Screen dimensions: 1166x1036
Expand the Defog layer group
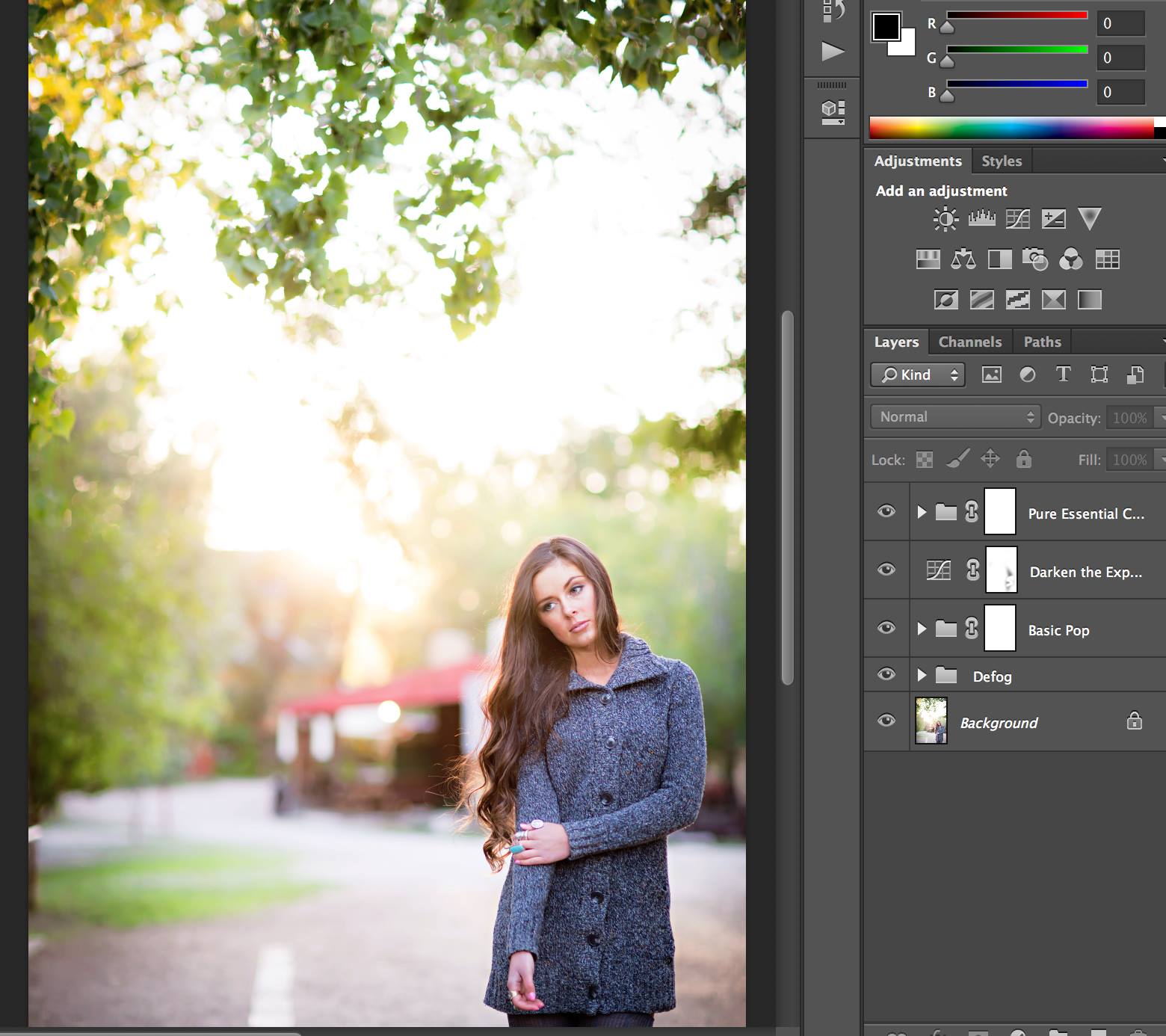(922, 676)
